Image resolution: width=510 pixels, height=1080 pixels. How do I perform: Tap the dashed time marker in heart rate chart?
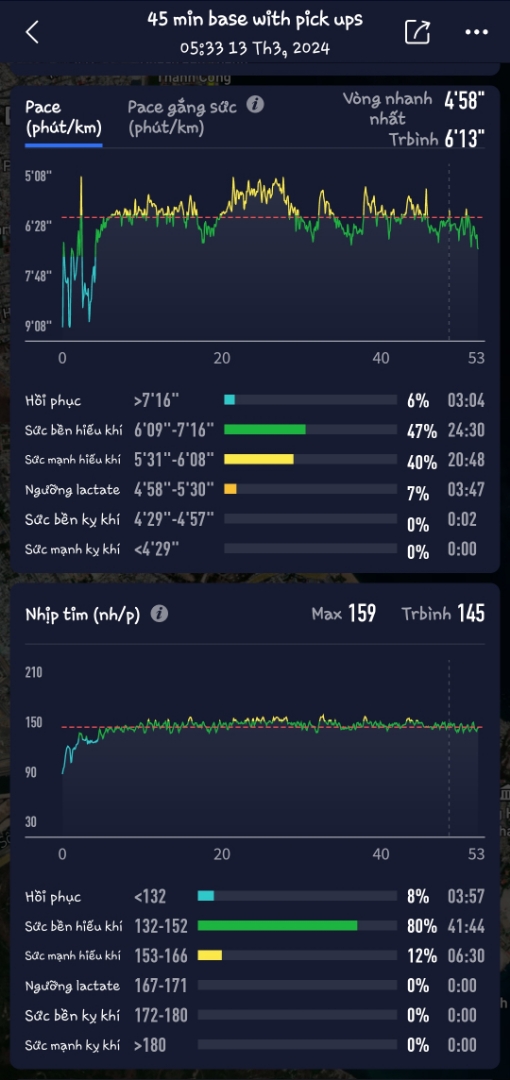click(x=449, y=747)
